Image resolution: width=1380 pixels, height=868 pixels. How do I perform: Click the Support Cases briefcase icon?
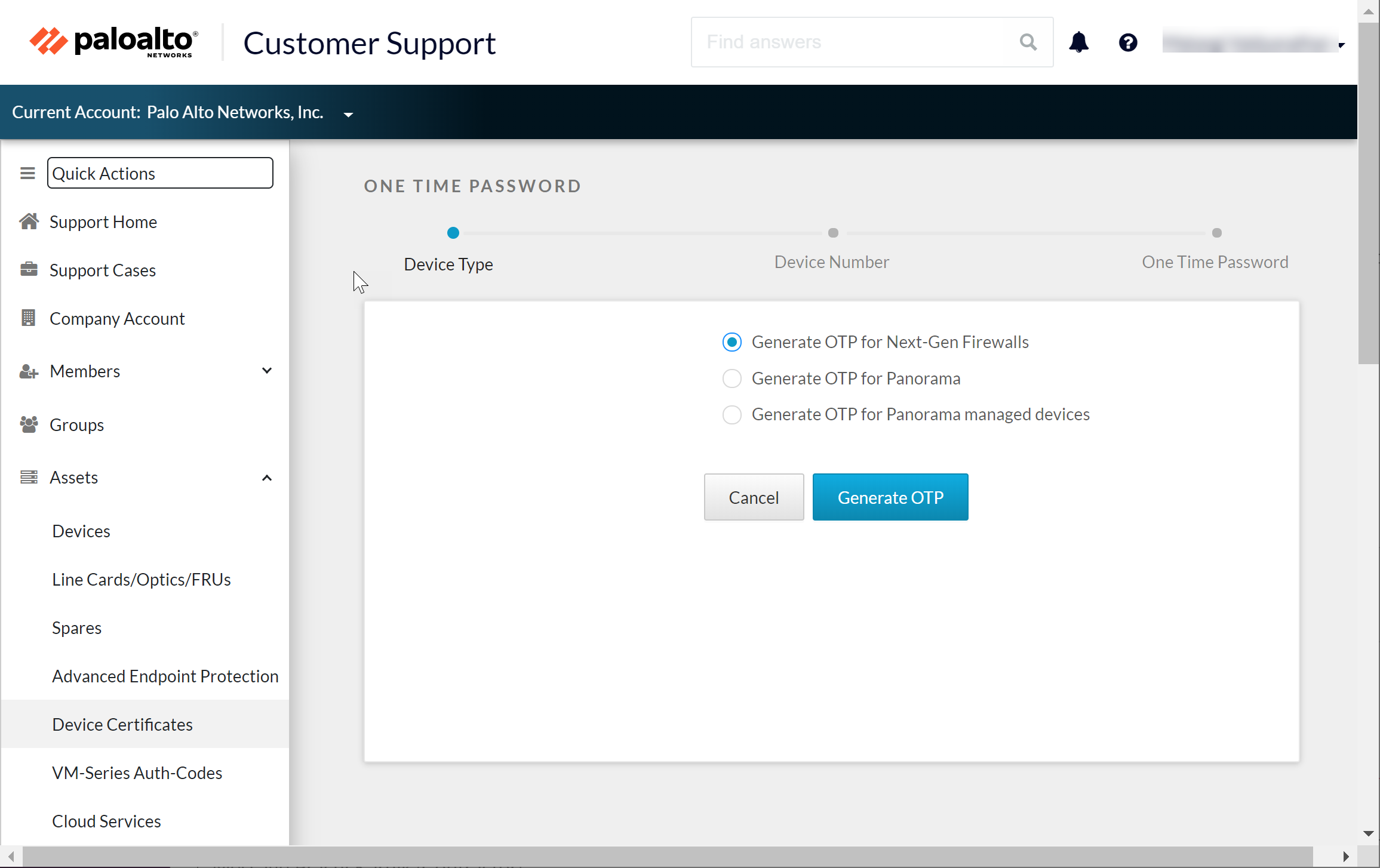(28, 270)
